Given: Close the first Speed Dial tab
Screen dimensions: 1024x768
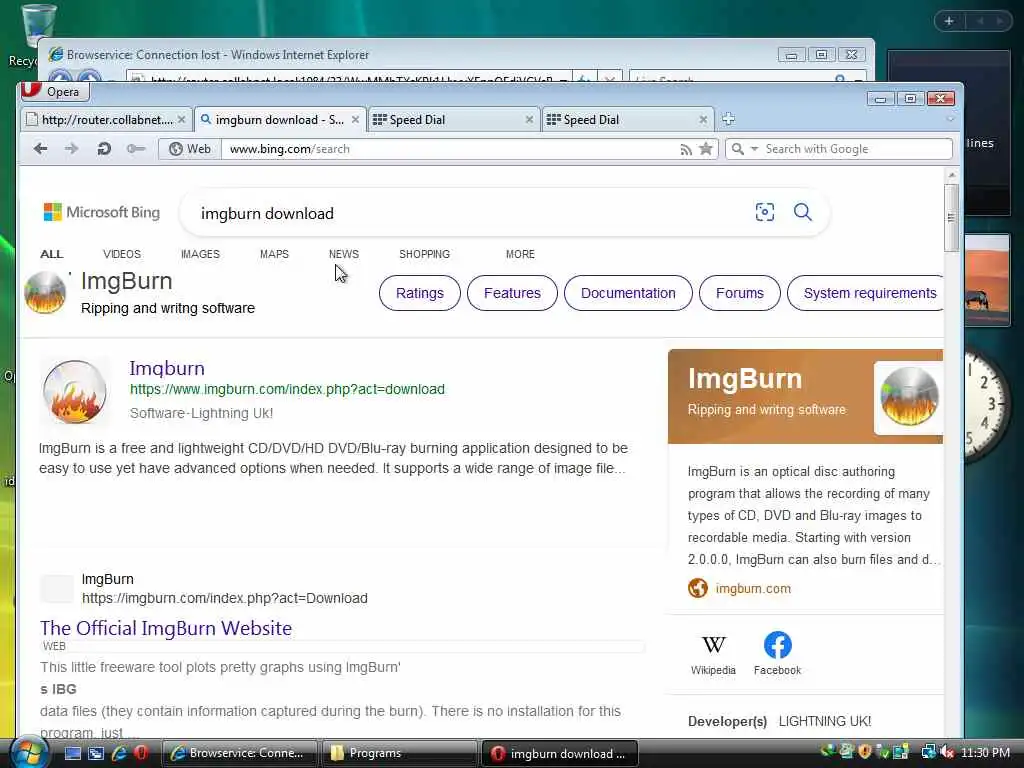Looking at the screenshot, I should [529, 120].
